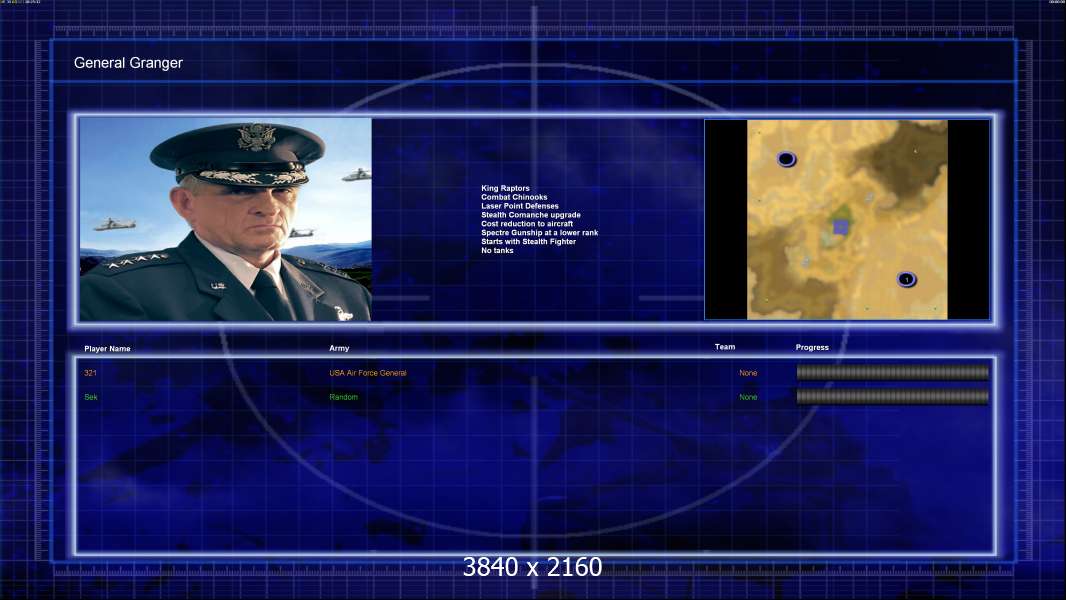1066x600 pixels.
Task: Click the blue square marker at map center
Action: 841,227
